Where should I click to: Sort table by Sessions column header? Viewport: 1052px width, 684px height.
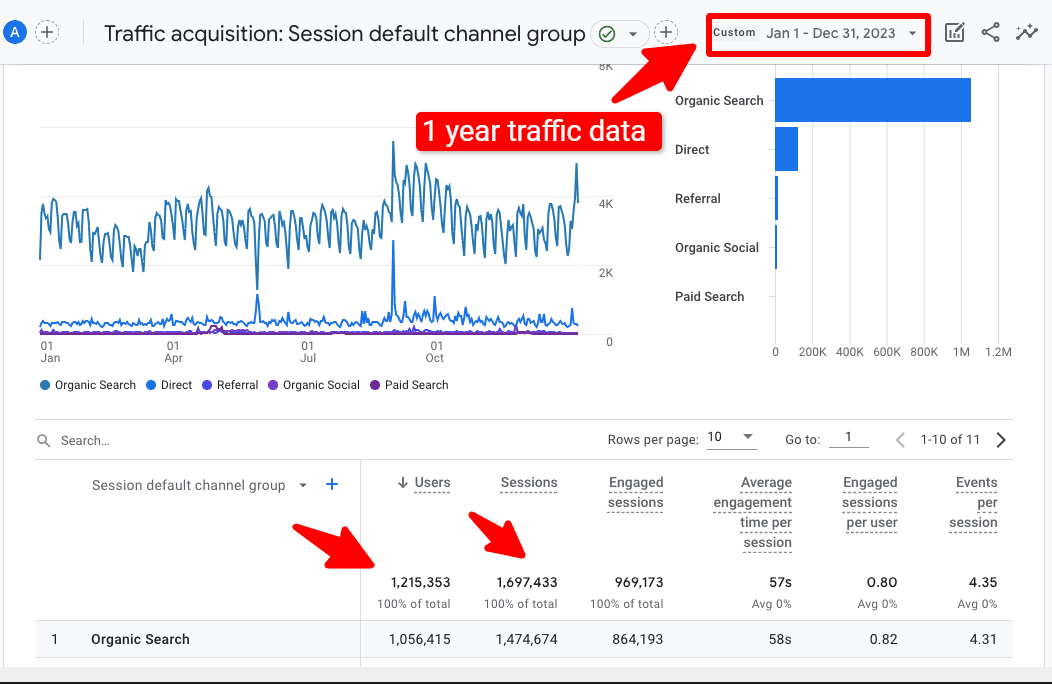point(528,482)
